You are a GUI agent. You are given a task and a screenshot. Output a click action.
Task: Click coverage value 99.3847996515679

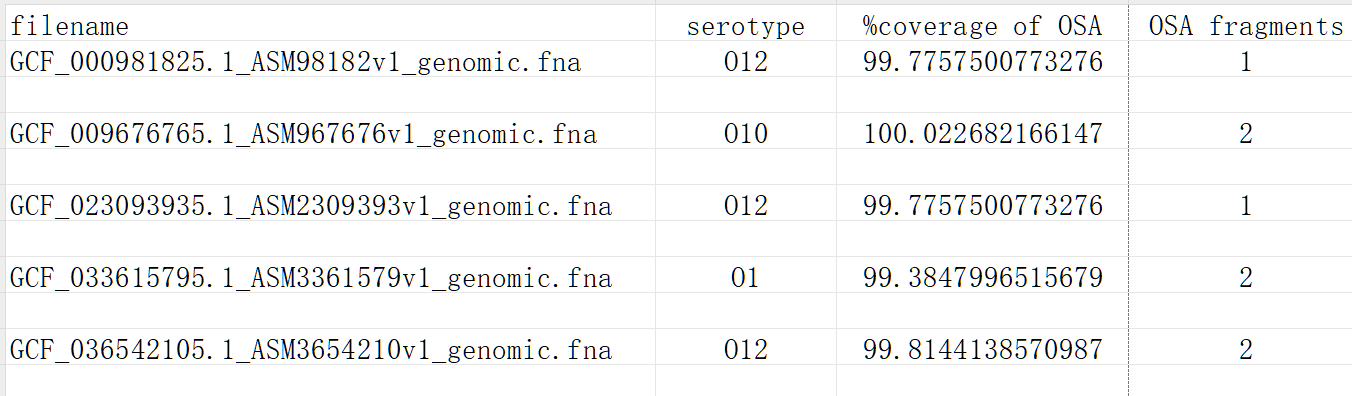pyautogui.click(x=983, y=278)
